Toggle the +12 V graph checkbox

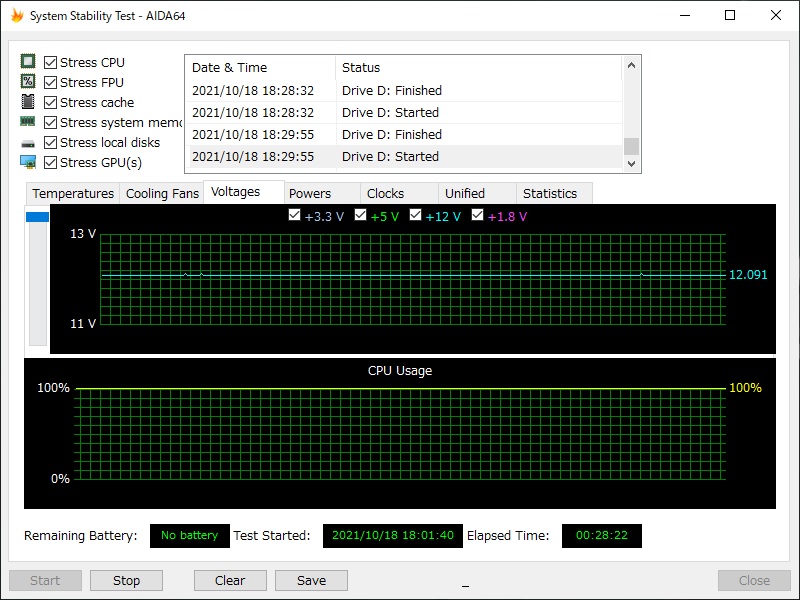pos(415,215)
